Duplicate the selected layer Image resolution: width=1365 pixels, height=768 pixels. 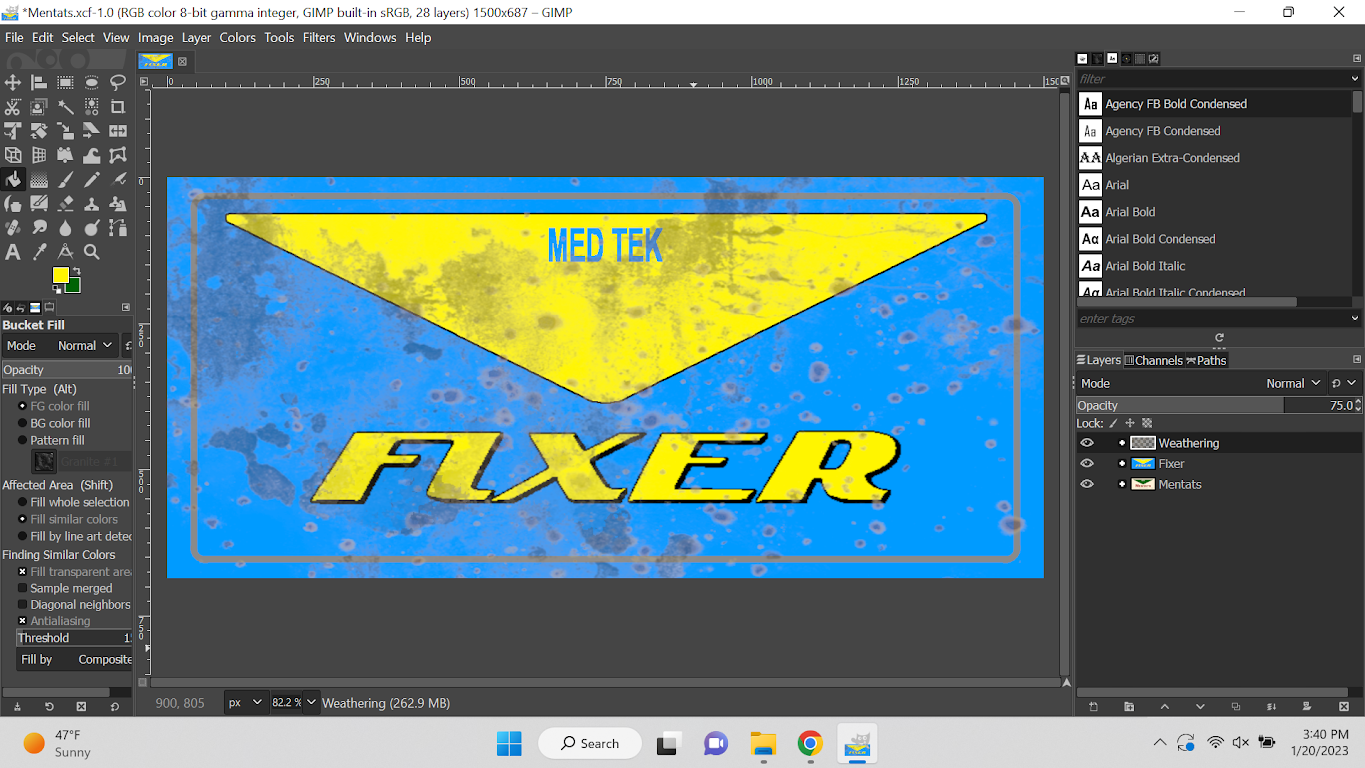(1236, 706)
